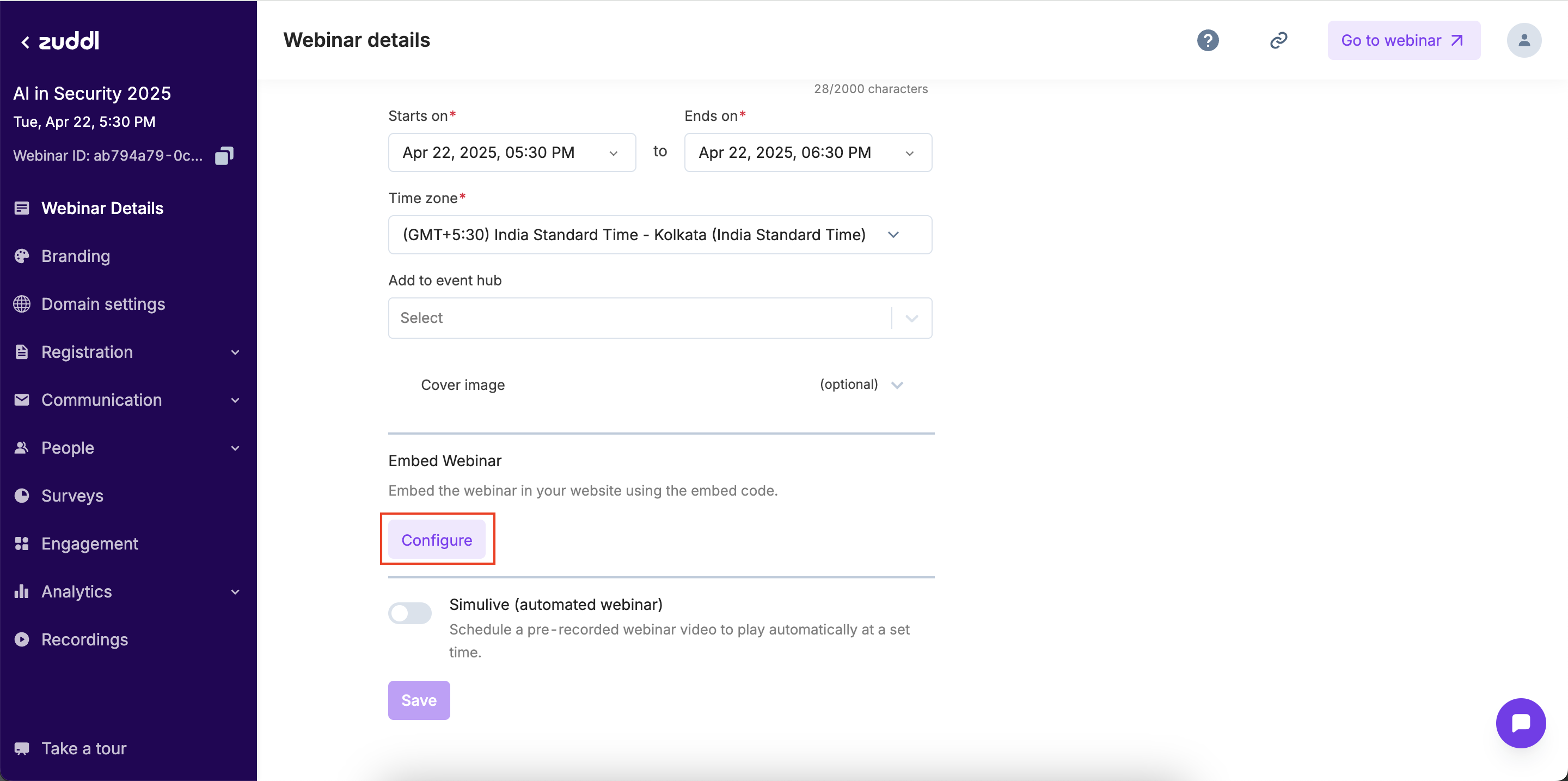1568x781 pixels.
Task: Click the back arrow beside zuddl logo
Action: click(x=25, y=41)
